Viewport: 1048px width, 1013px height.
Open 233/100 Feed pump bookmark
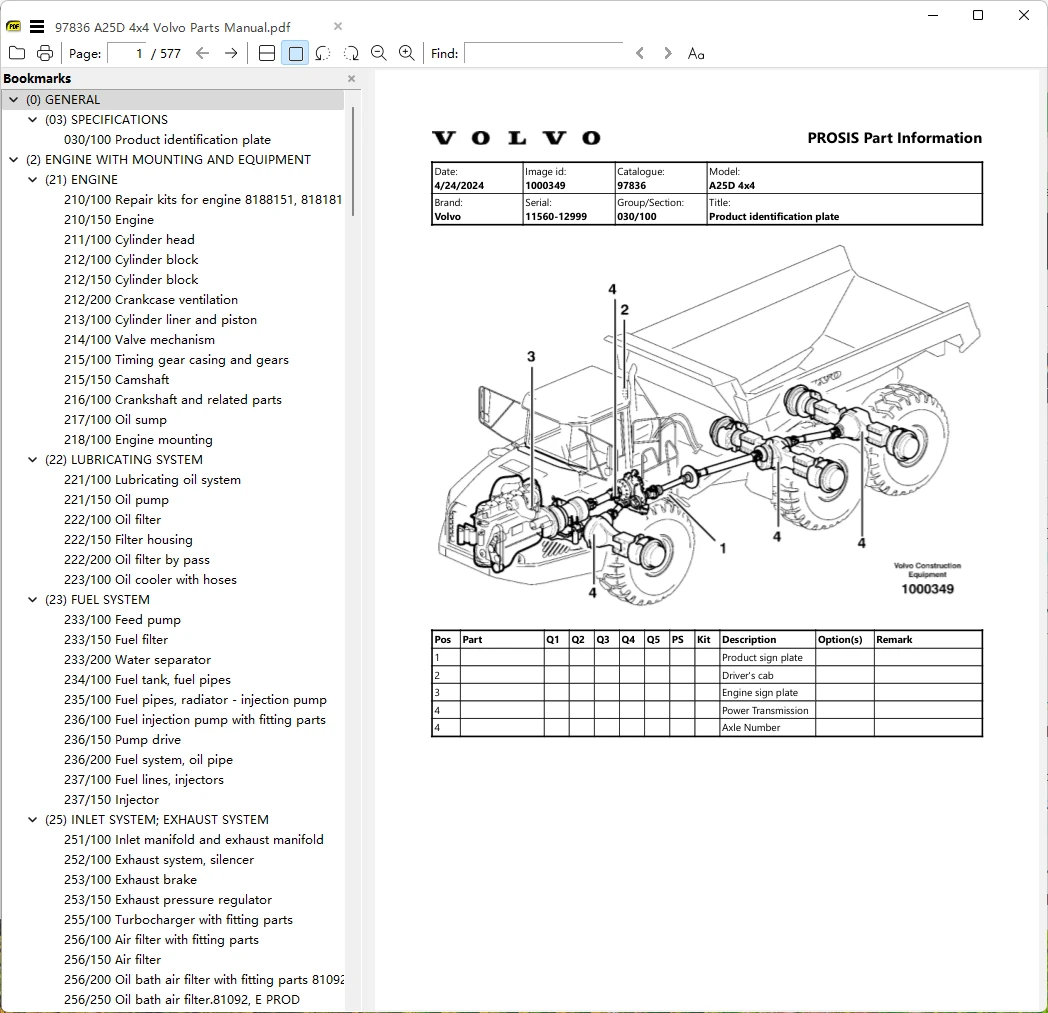pos(122,619)
